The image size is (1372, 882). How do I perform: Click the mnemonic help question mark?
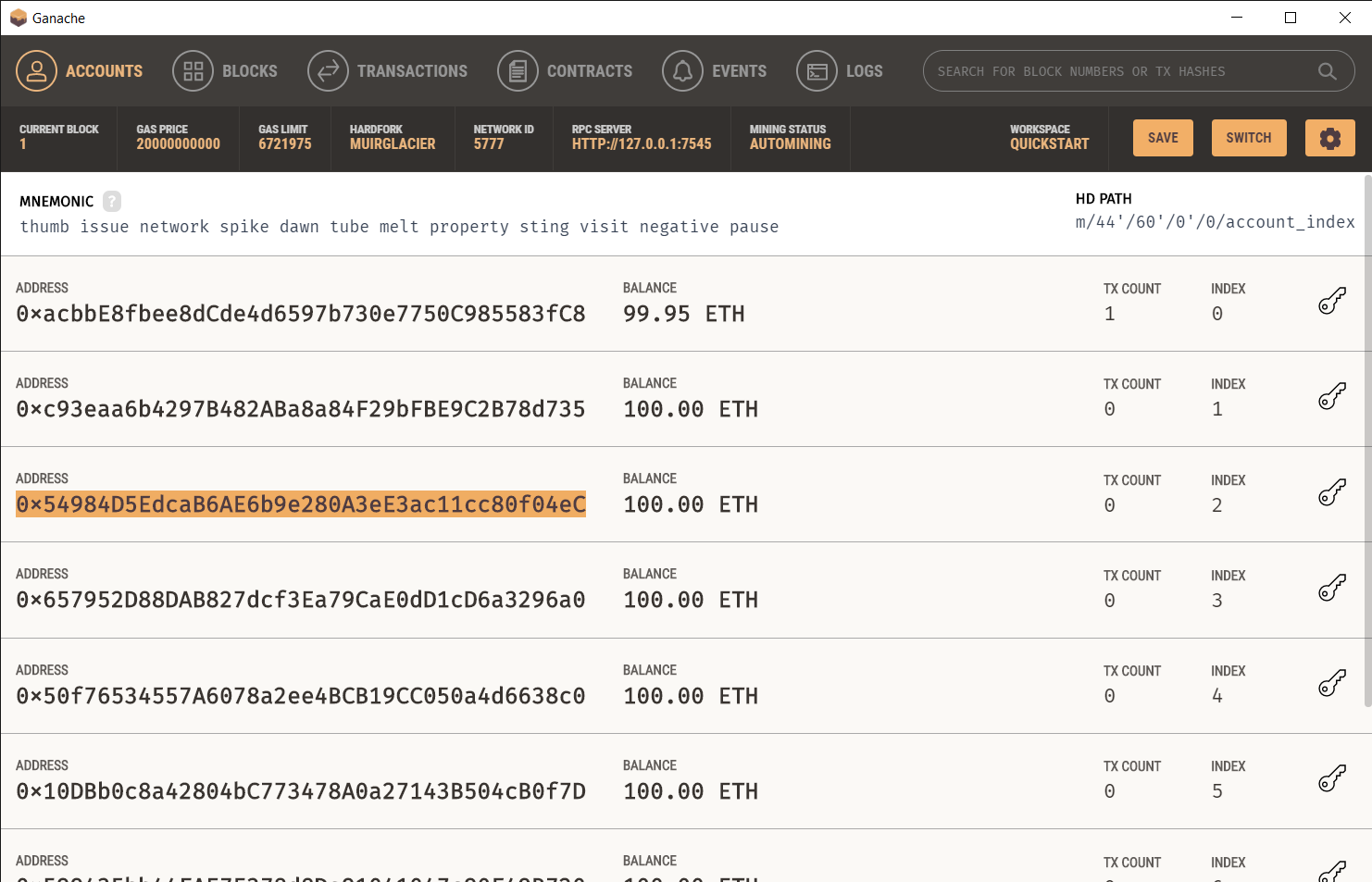(112, 201)
